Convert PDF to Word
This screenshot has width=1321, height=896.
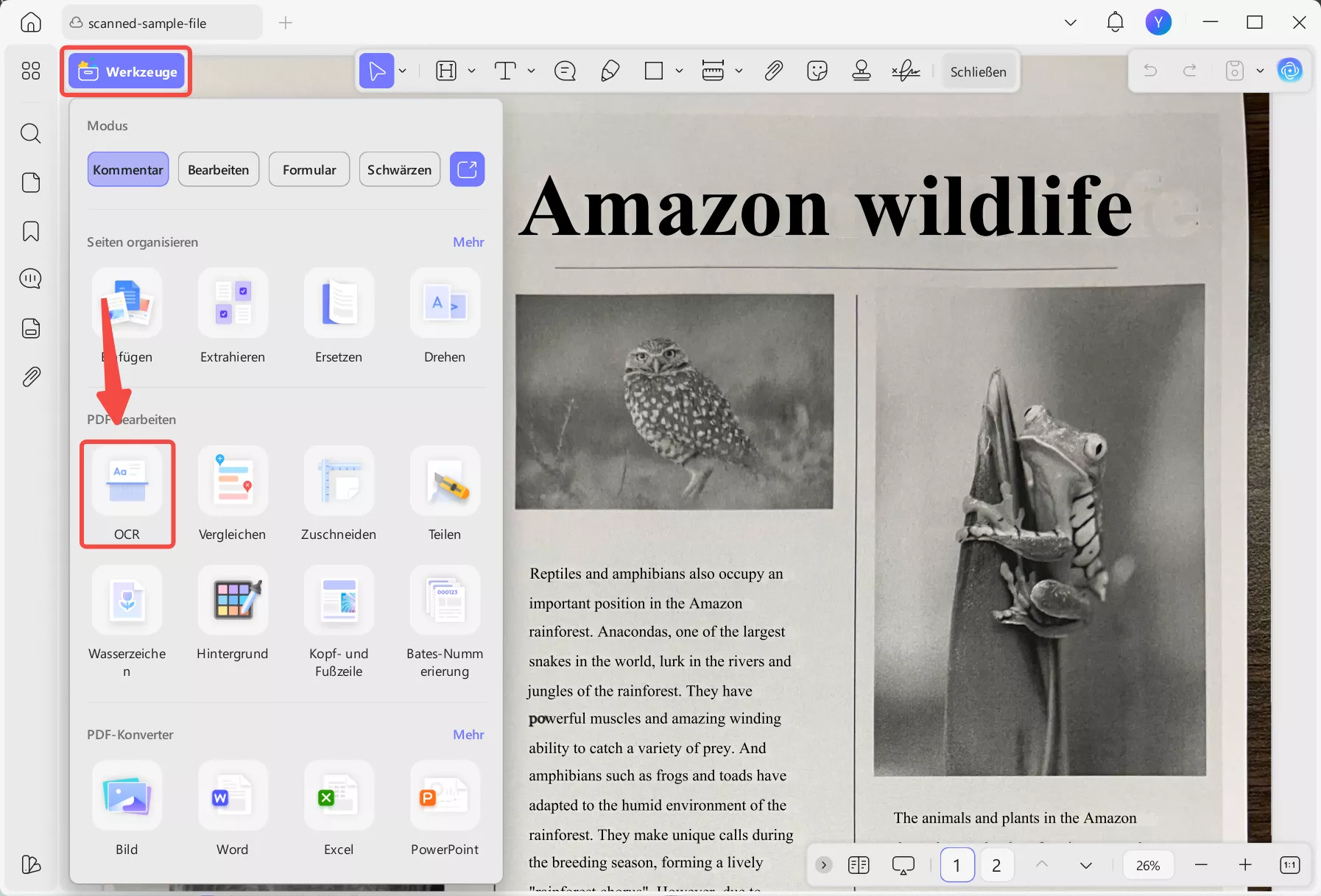coord(233,809)
